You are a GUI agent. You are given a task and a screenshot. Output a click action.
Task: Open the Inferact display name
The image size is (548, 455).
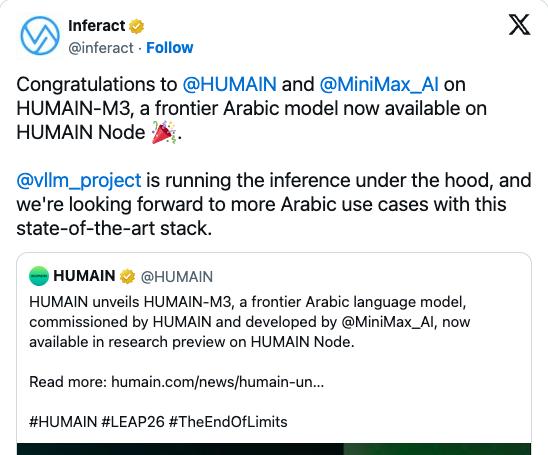pos(97,26)
